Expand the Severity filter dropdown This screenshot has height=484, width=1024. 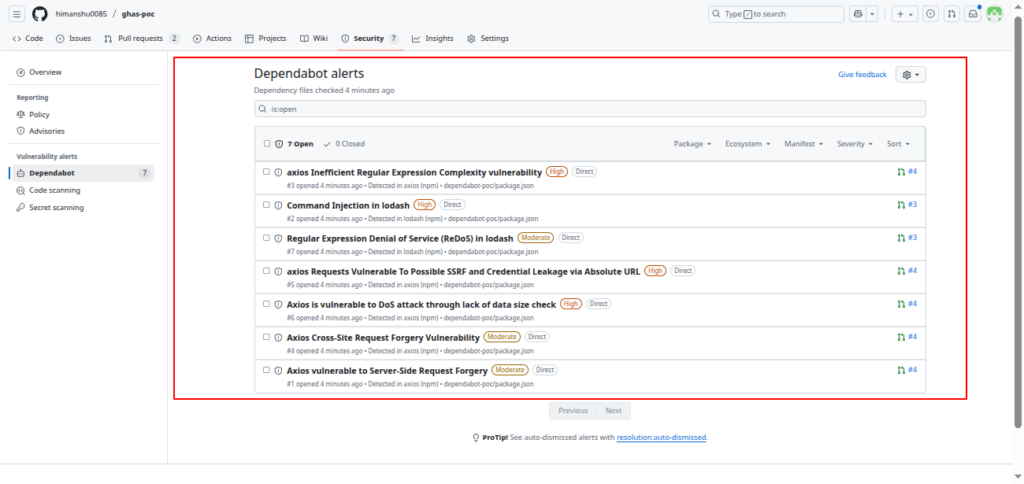855,144
